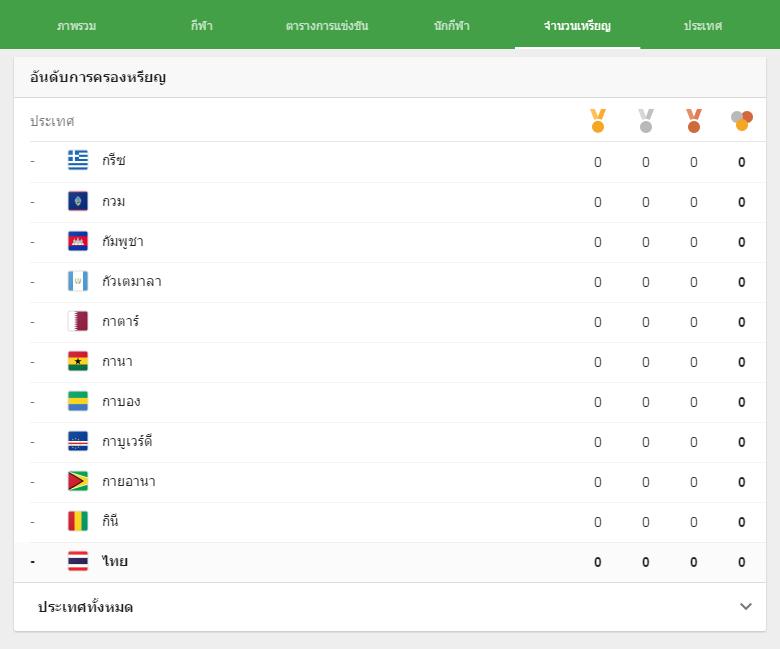Screen dimensions: 780x649
Task: Click the Greece flag icon
Action: point(78,160)
